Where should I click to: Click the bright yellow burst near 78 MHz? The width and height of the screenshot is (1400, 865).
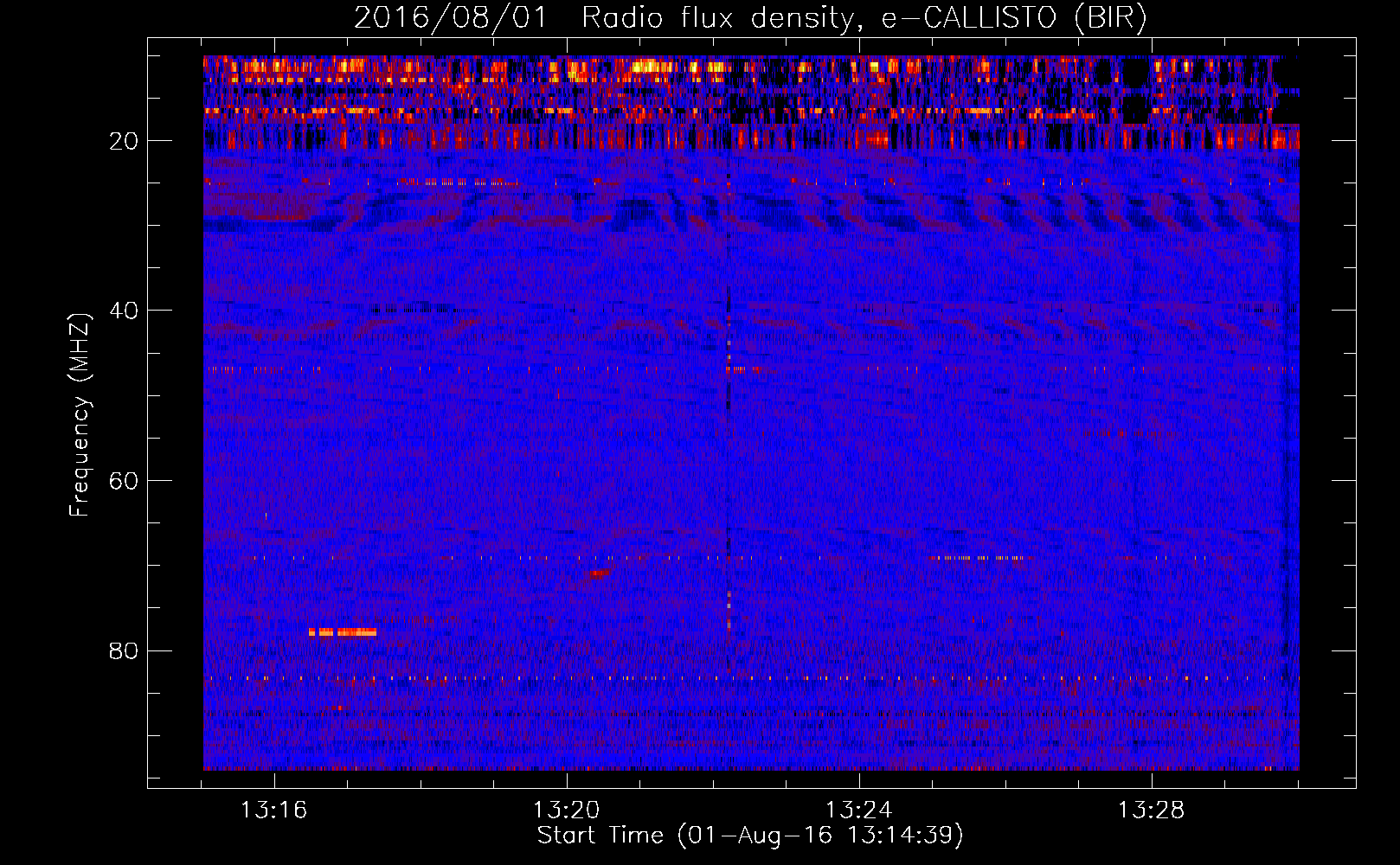pyautogui.click(x=343, y=632)
